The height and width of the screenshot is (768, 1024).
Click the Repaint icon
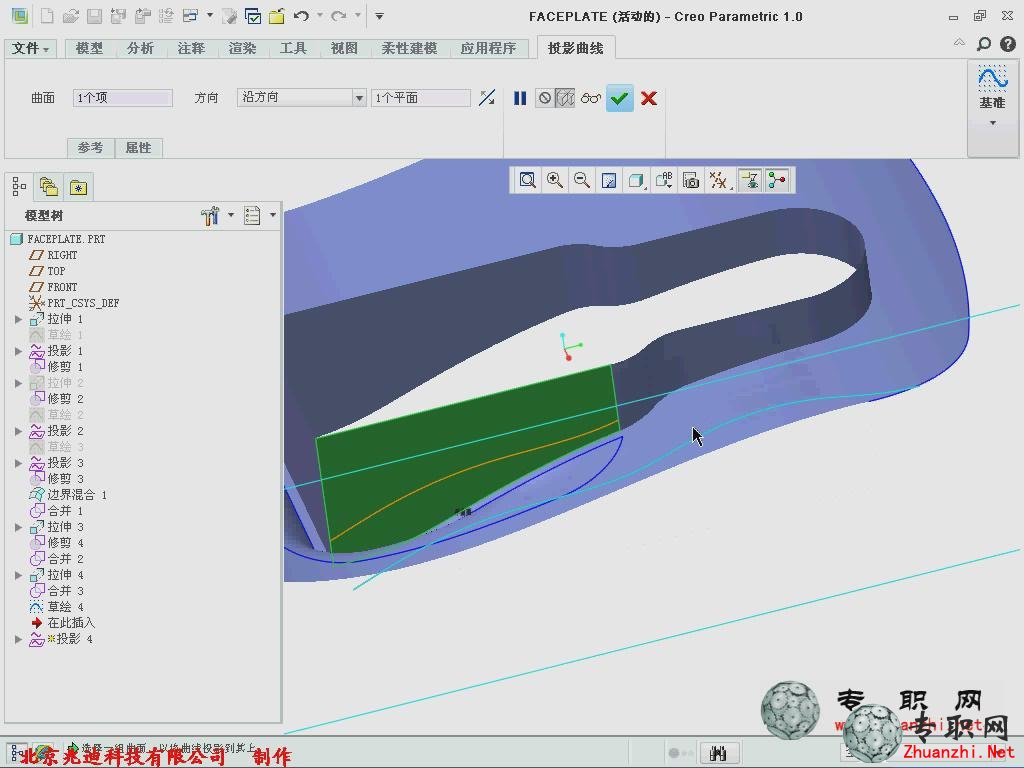(609, 180)
